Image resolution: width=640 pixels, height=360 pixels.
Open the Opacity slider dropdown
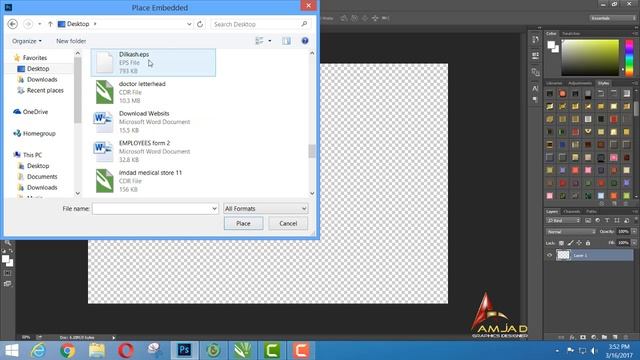(x=634, y=231)
